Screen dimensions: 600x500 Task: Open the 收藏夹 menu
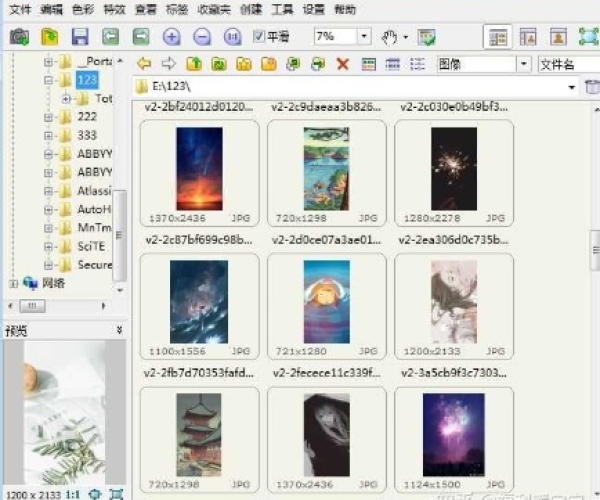click(214, 9)
